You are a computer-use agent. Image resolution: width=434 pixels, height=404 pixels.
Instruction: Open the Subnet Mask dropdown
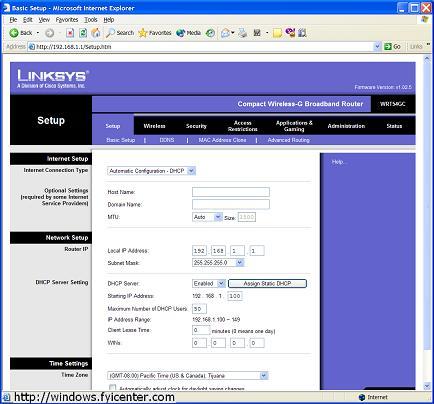click(240, 263)
